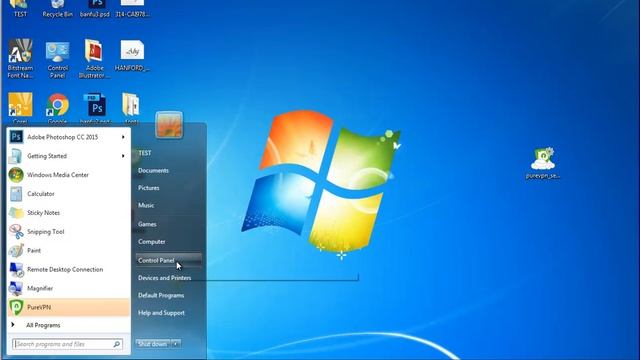
Task: Open Sticky Notes icon
Action: coord(16,213)
